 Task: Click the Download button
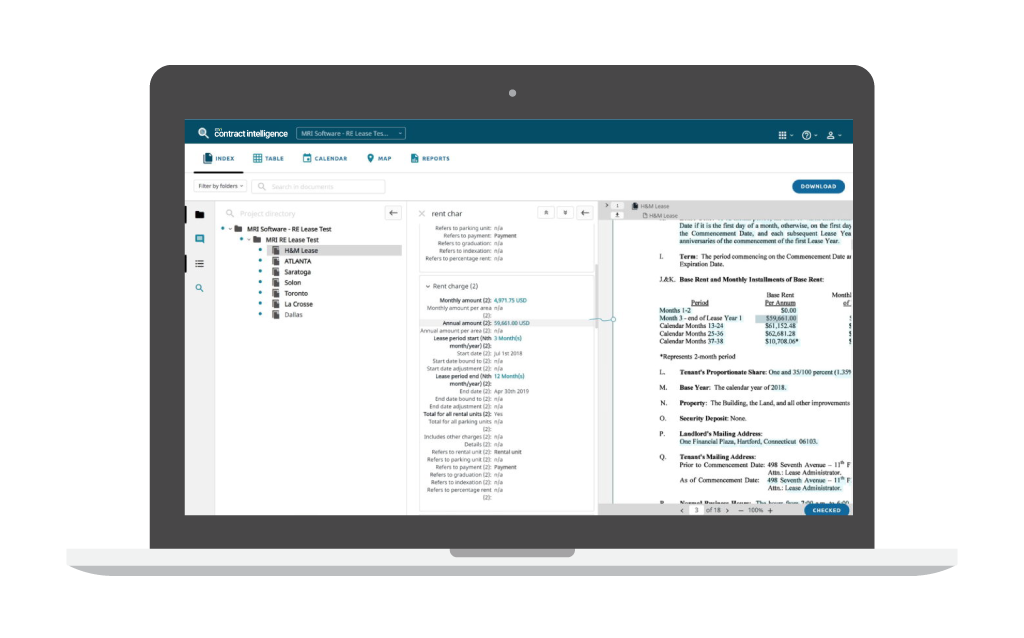coord(818,186)
